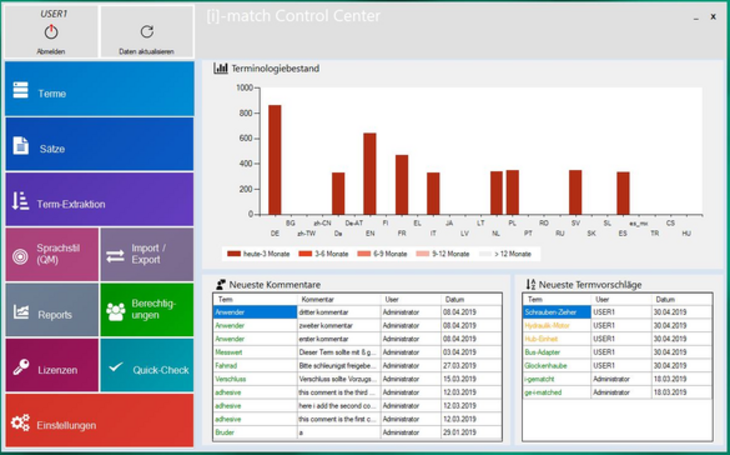The height and width of the screenshot is (455, 730).
Task: Sort comments by Datum column header
Action: 454,299
